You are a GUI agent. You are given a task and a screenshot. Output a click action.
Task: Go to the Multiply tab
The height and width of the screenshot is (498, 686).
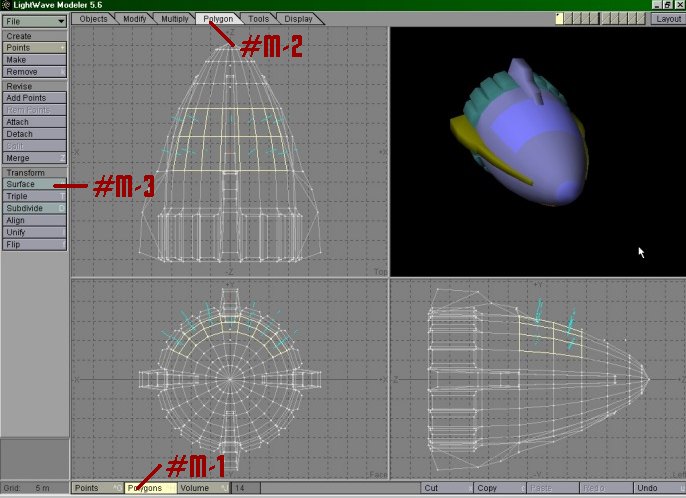tap(175, 18)
